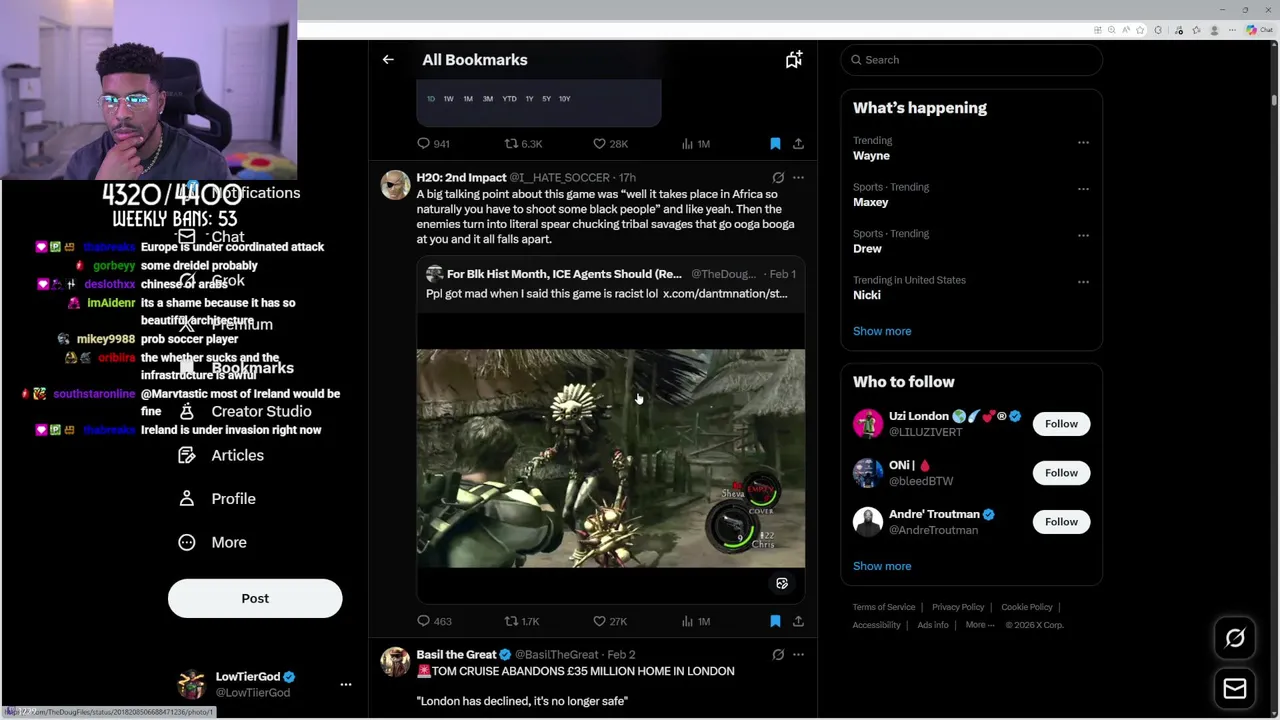Open more options for the Basil the Great tweet
This screenshot has width=1280, height=720.
pyautogui.click(x=798, y=655)
